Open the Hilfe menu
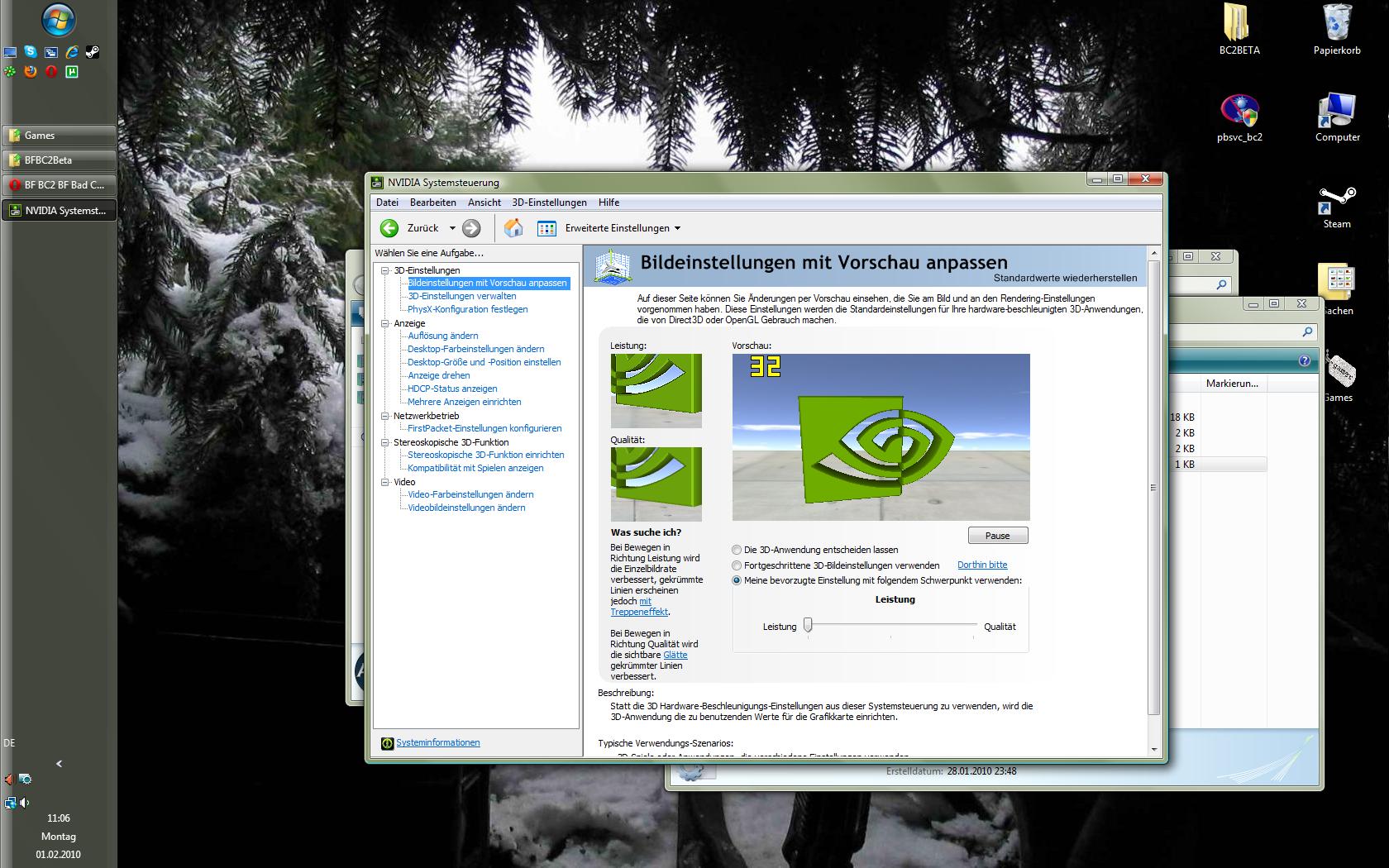Image resolution: width=1389 pixels, height=868 pixels. (x=609, y=203)
